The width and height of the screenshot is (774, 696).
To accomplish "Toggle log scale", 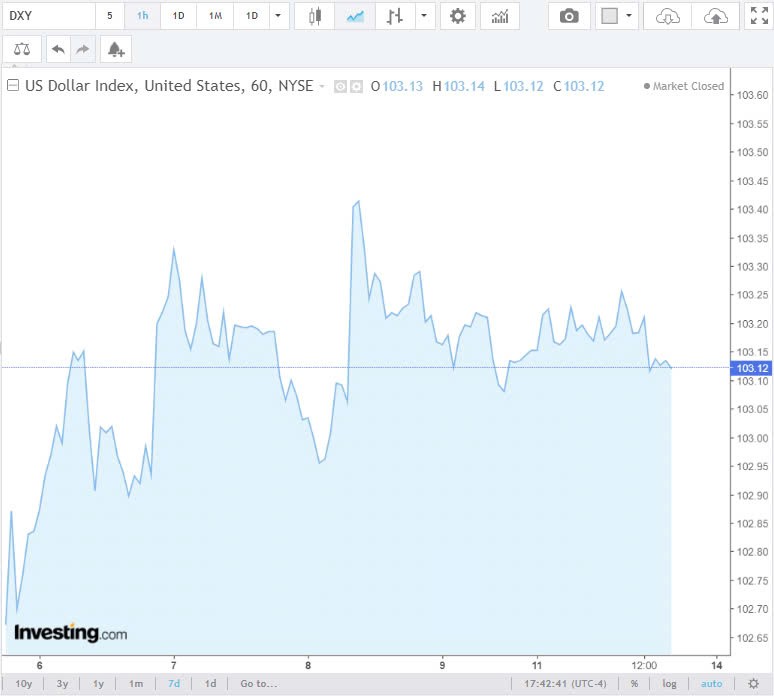I will click(x=669, y=684).
